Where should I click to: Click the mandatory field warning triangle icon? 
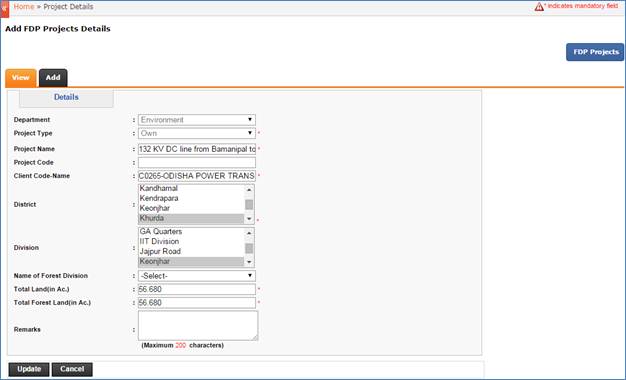click(x=539, y=6)
